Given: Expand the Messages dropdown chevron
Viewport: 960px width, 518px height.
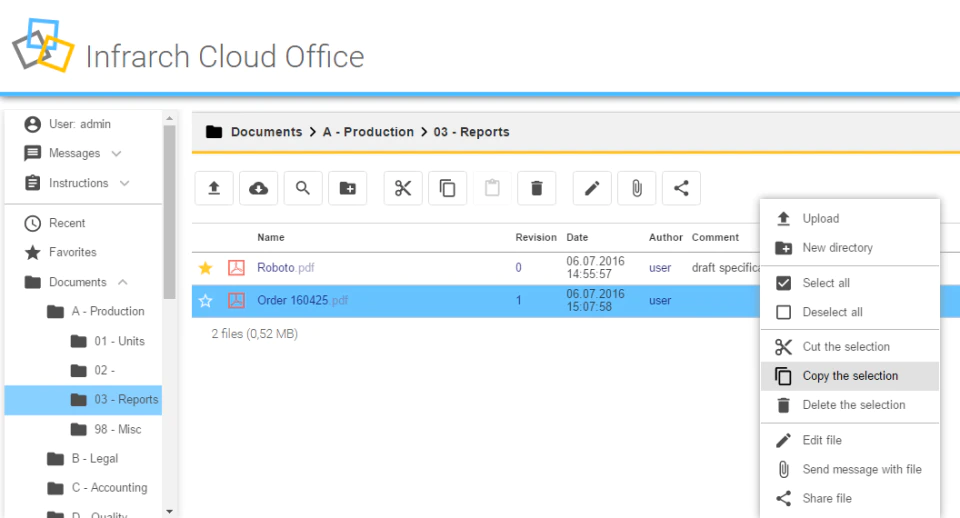Looking at the screenshot, I should 116,153.
